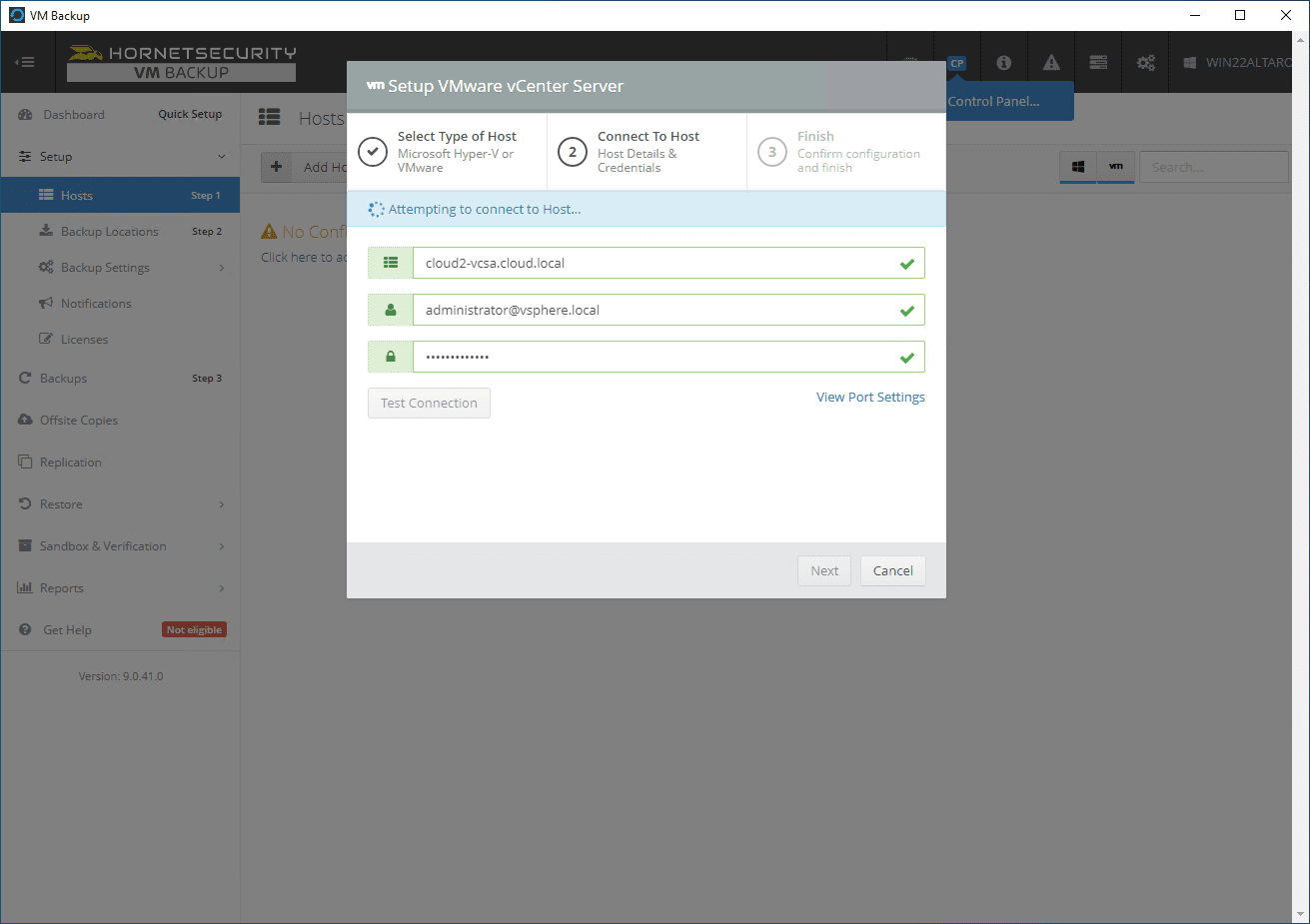Click the Connect To Host step

pyautogui.click(x=647, y=152)
